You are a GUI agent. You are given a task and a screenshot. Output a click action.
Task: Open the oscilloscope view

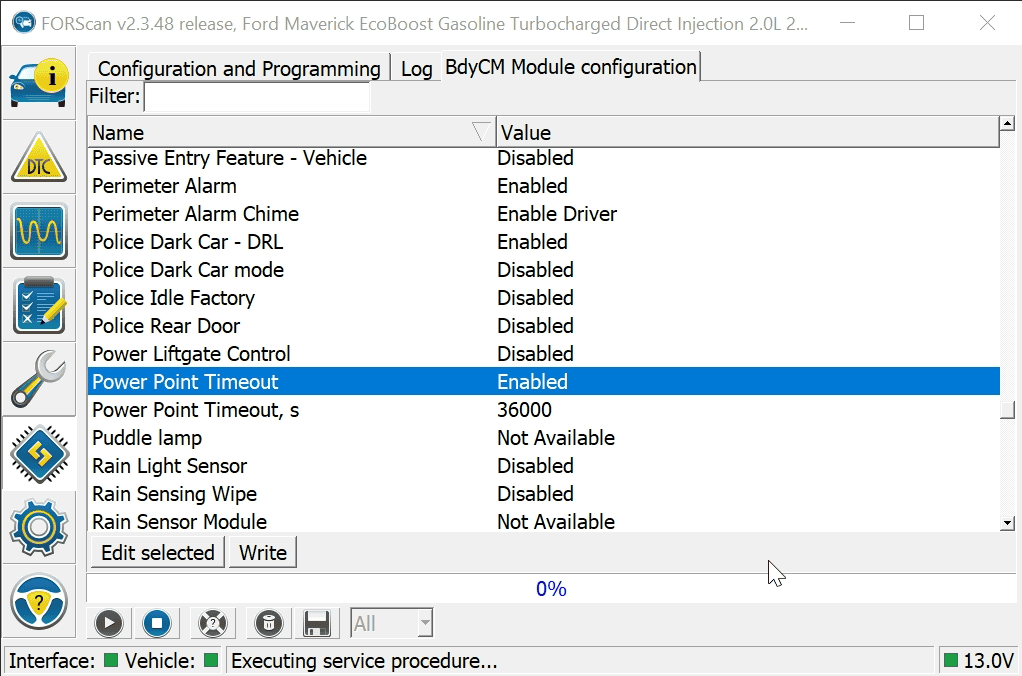click(39, 231)
